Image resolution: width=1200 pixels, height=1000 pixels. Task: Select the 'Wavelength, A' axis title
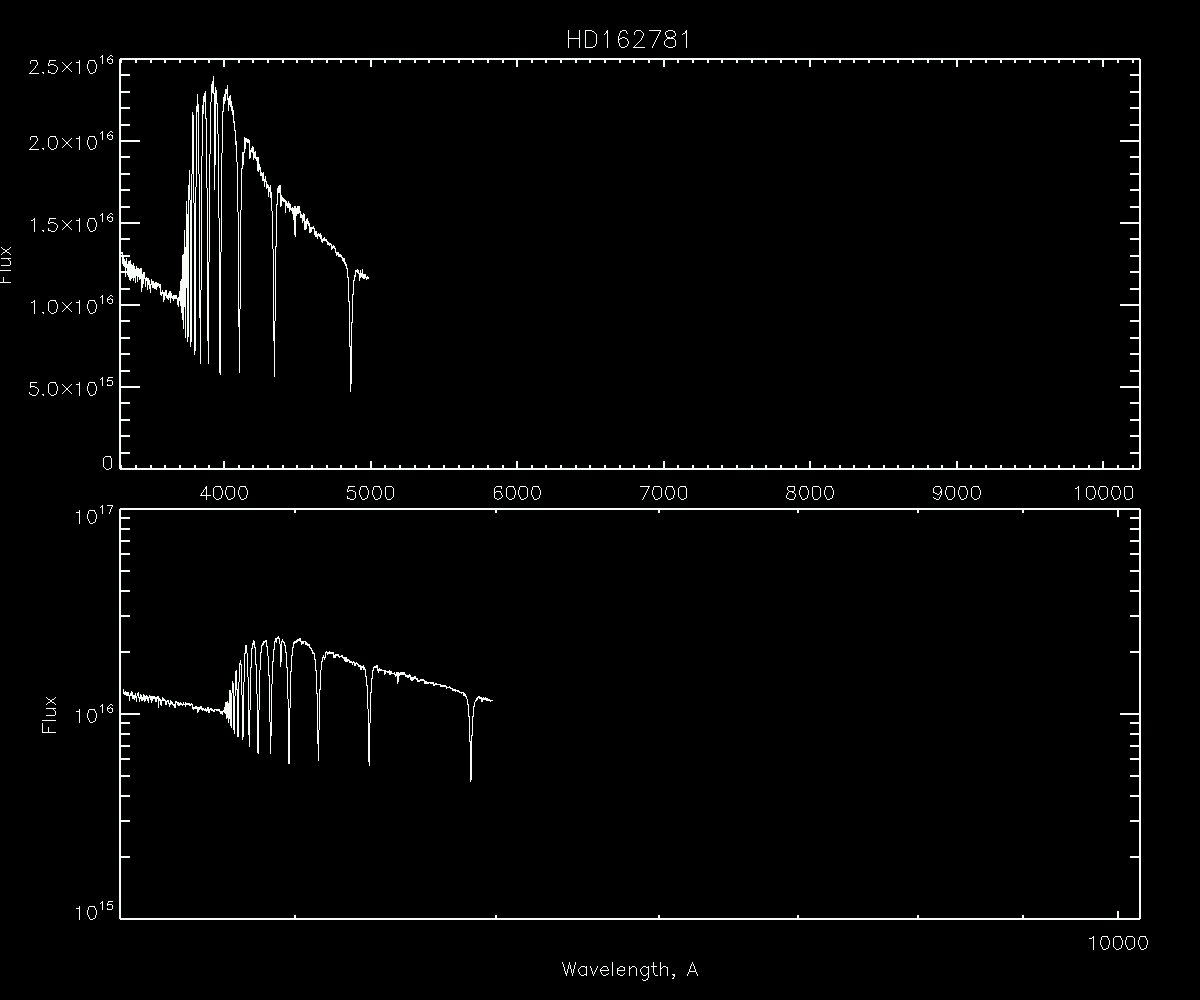(629, 969)
